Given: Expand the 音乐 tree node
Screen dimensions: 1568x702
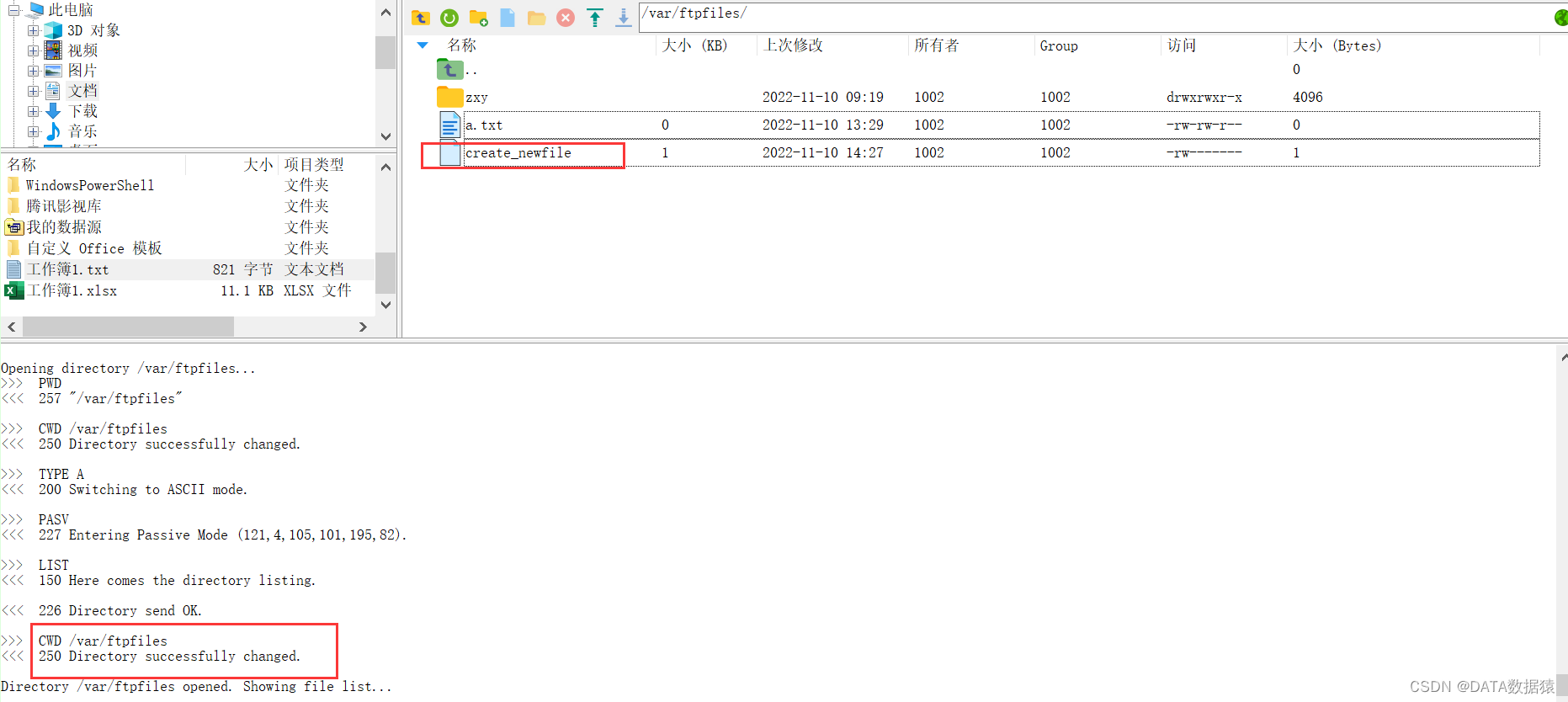Looking at the screenshot, I should (x=33, y=131).
